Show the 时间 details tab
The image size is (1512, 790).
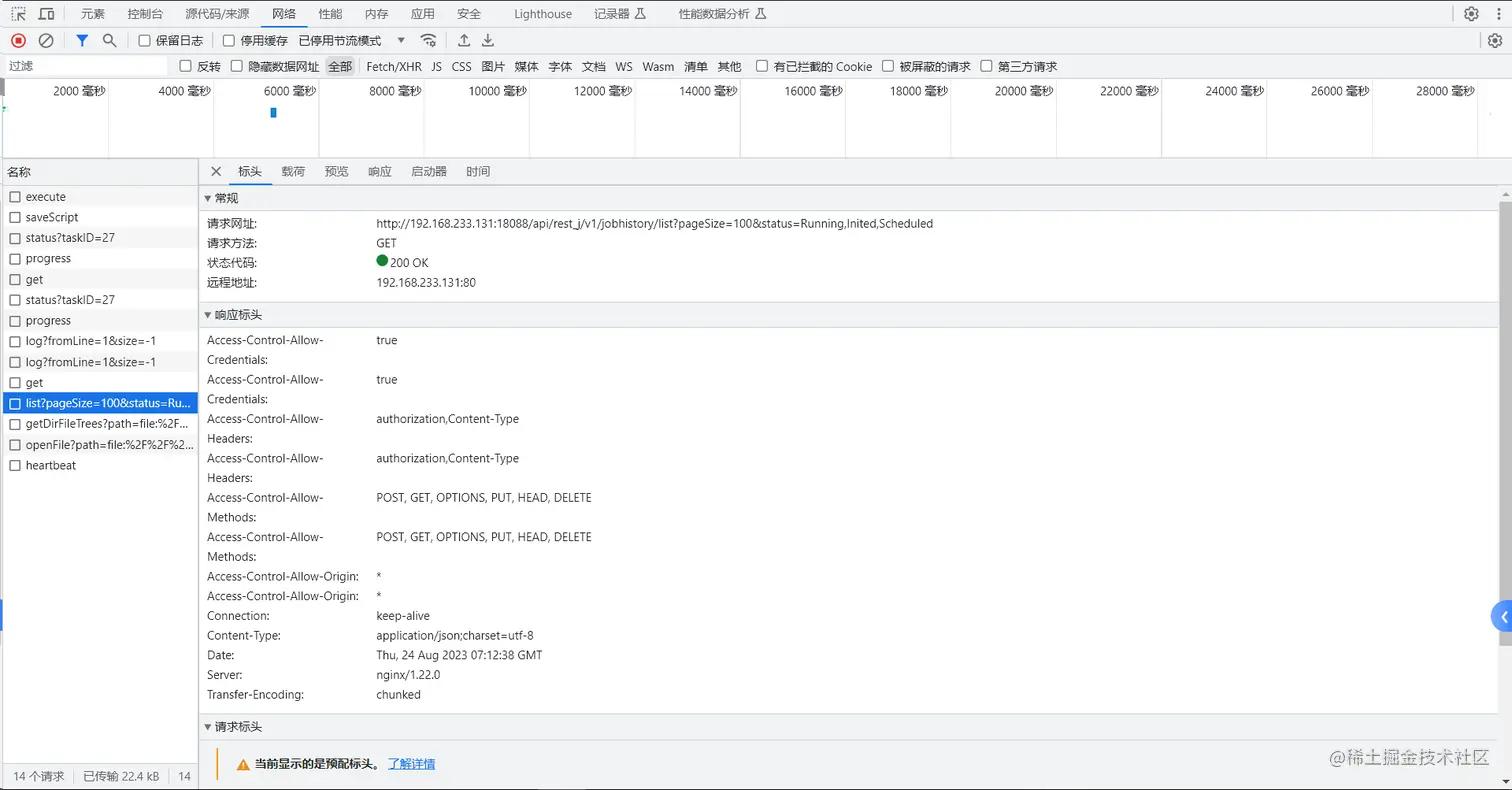tap(478, 172)
